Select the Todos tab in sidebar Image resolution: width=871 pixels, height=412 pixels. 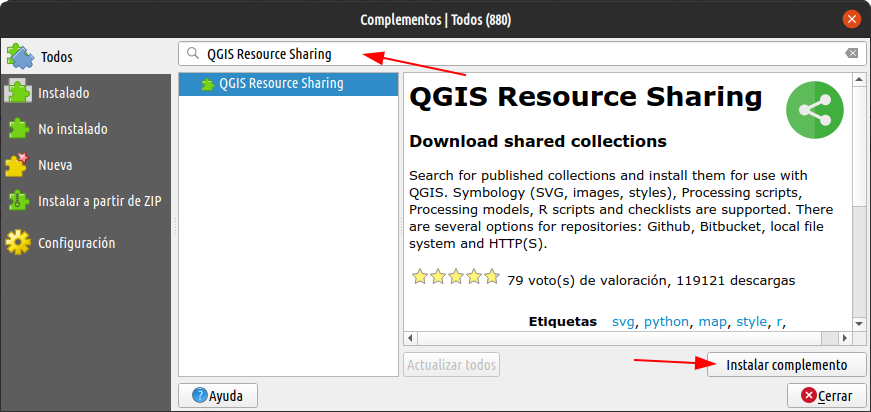click(56, 57)
